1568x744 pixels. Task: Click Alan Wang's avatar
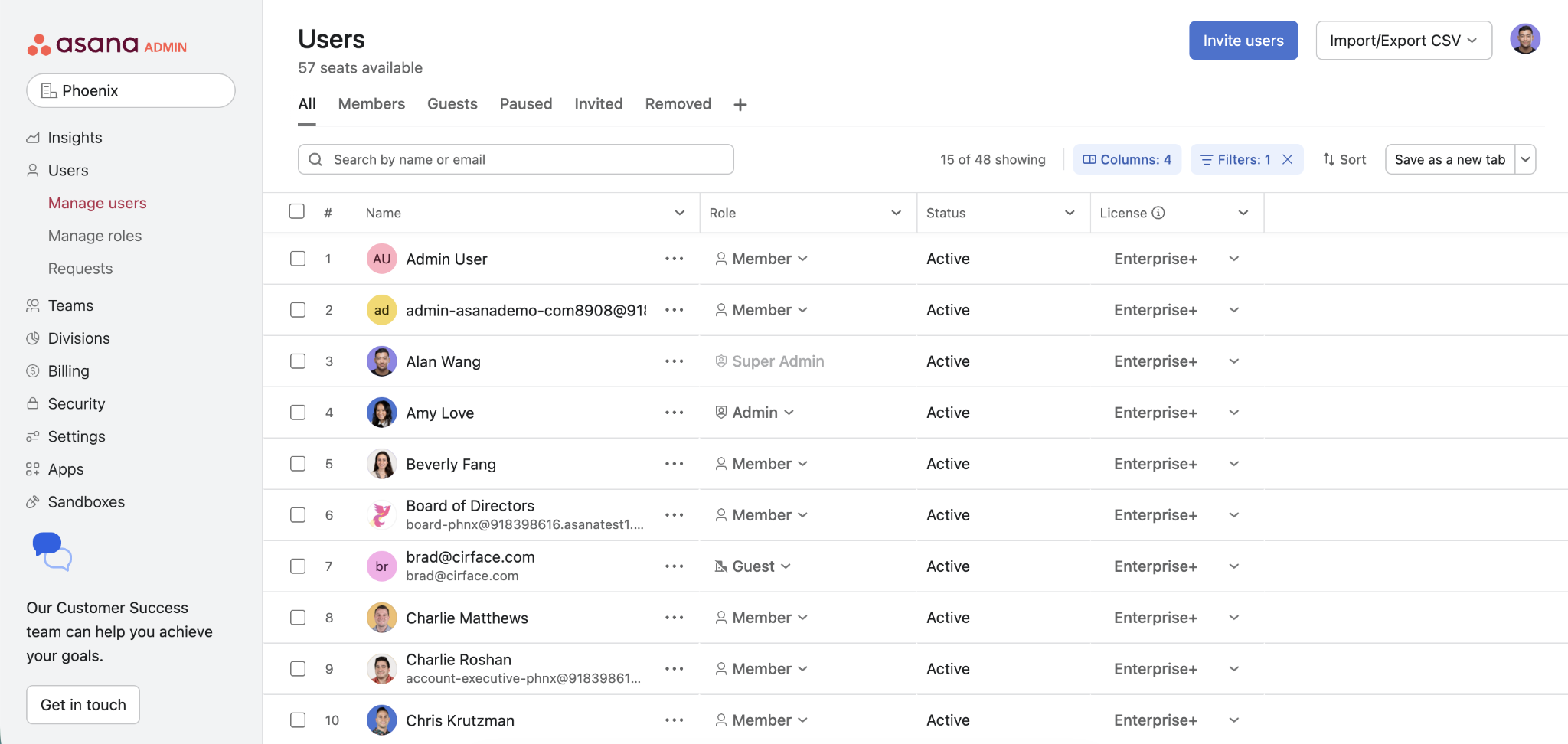coord(381,361)
